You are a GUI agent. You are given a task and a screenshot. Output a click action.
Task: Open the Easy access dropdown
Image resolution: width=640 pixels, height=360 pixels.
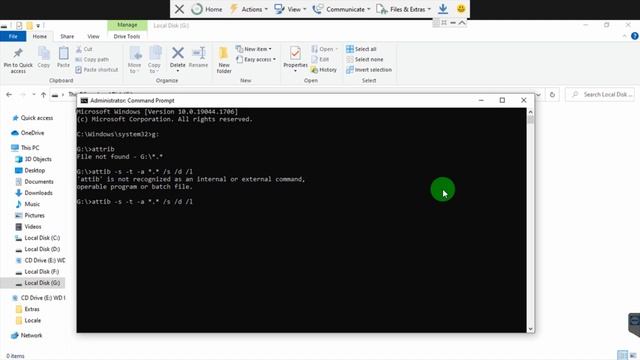pyautogui.click(x=256, y=59)
